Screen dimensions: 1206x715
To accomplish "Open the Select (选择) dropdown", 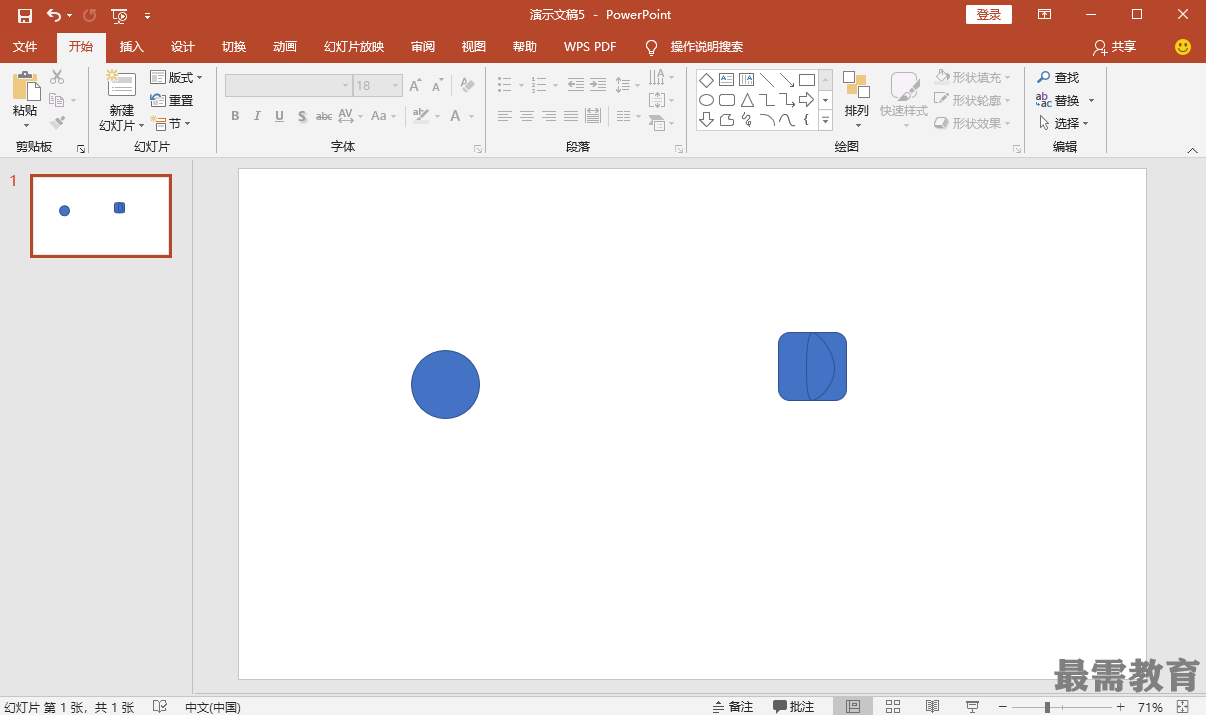I will coord(1063,123).
